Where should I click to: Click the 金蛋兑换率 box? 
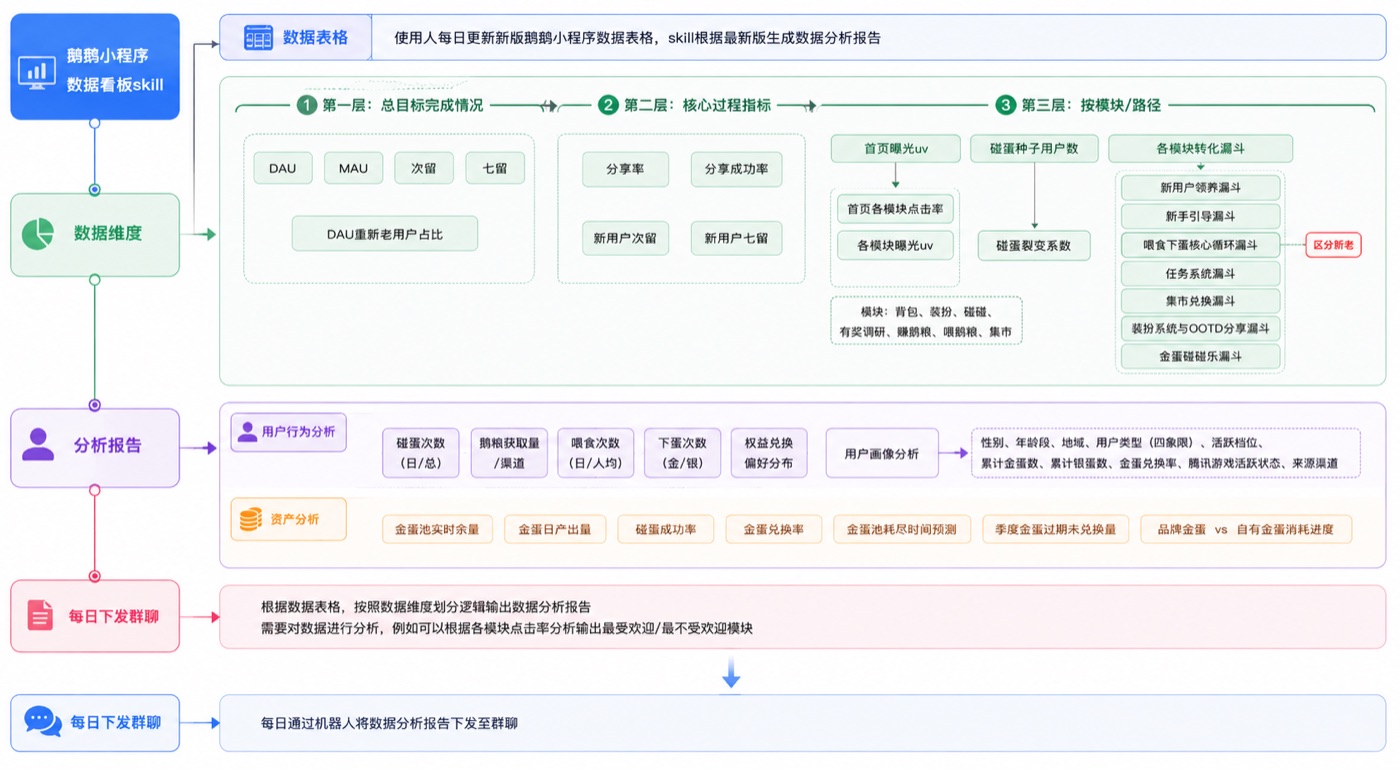[774, 529]
